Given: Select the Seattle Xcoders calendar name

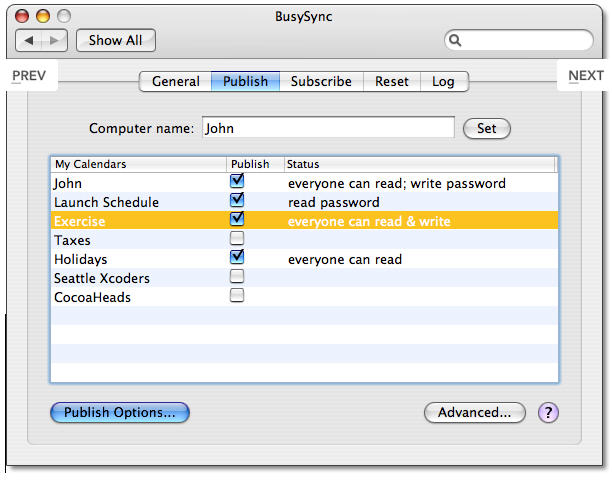Looking at the screenshot, I should tap(102, 278).
